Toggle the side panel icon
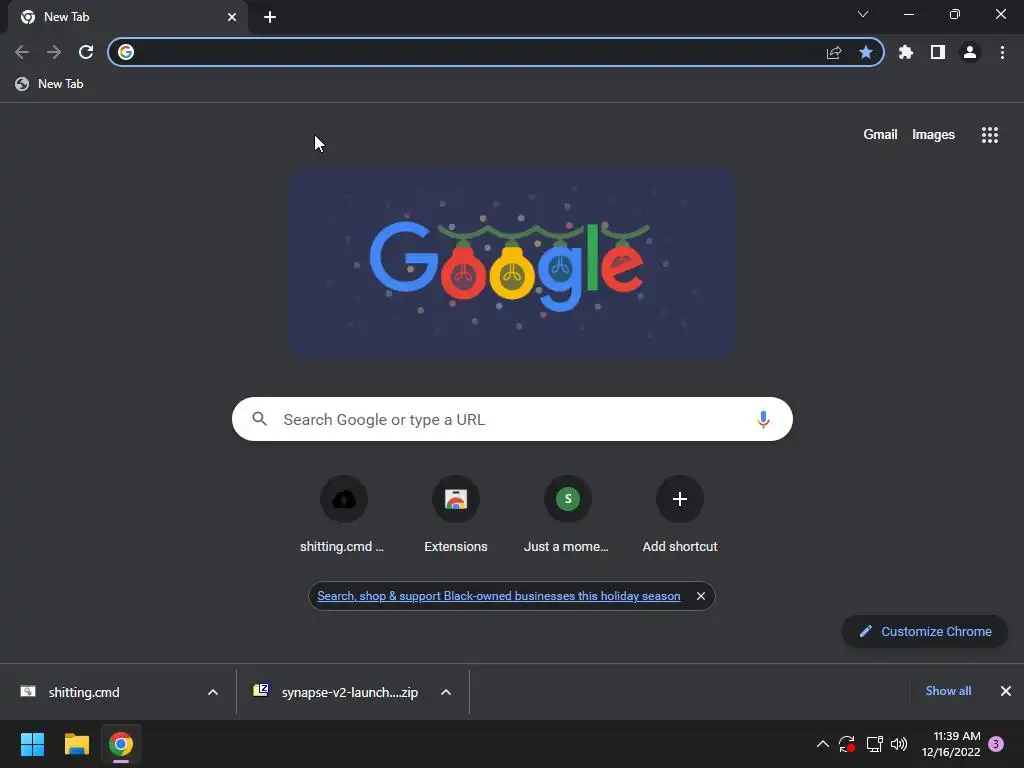Image resolution: width=1024 pixels, height=768 pixels. coord(938,52)
